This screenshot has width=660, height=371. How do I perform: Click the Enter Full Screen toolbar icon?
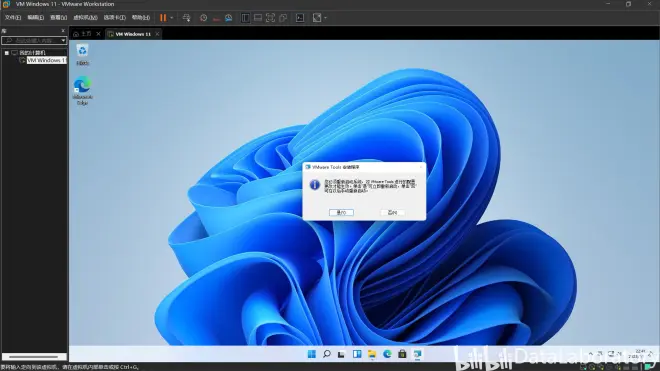270,18
